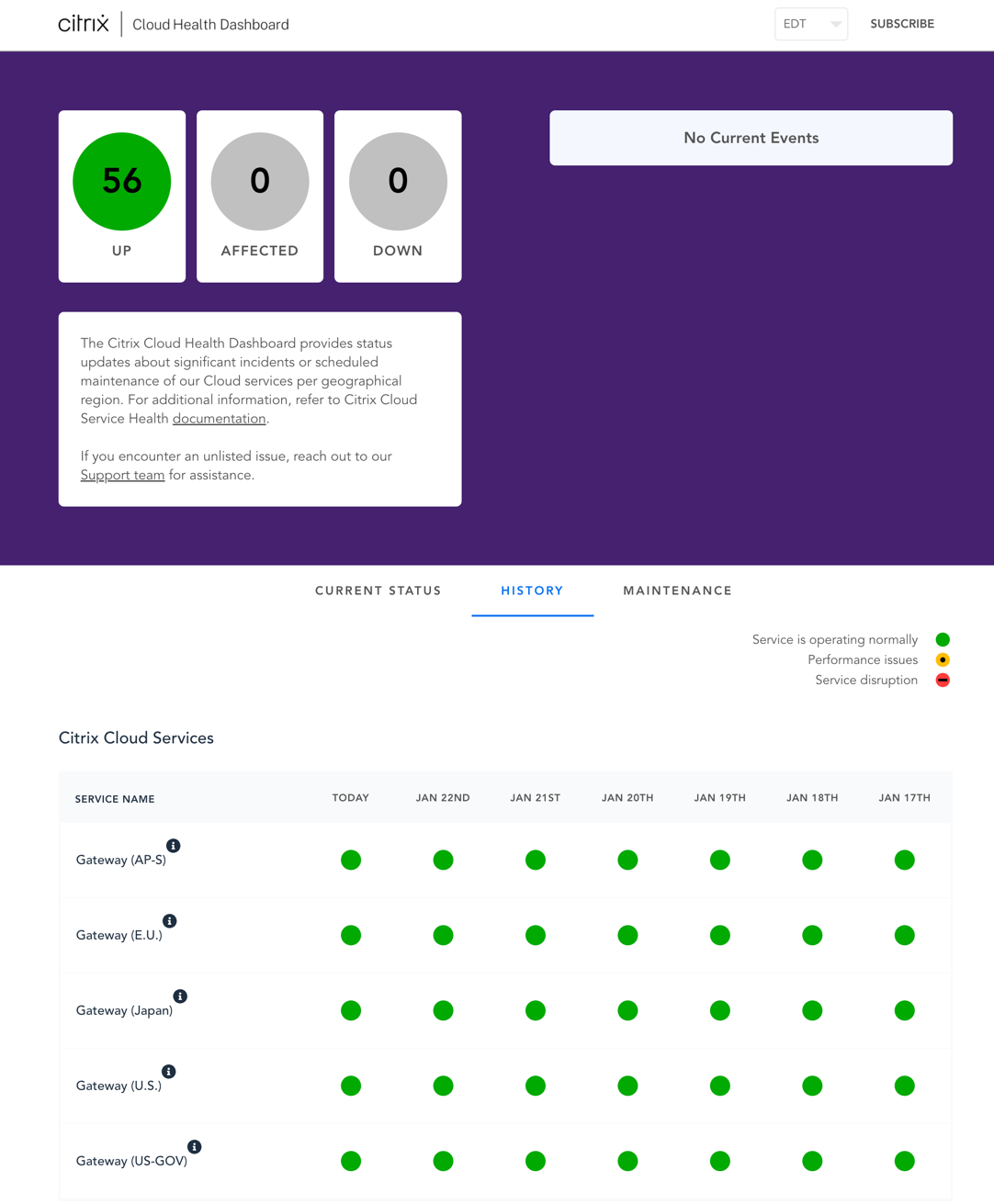Show info for Gateway (AP-S)
This screenshot has width=994, height=1204.
click(x=173, y=846)
